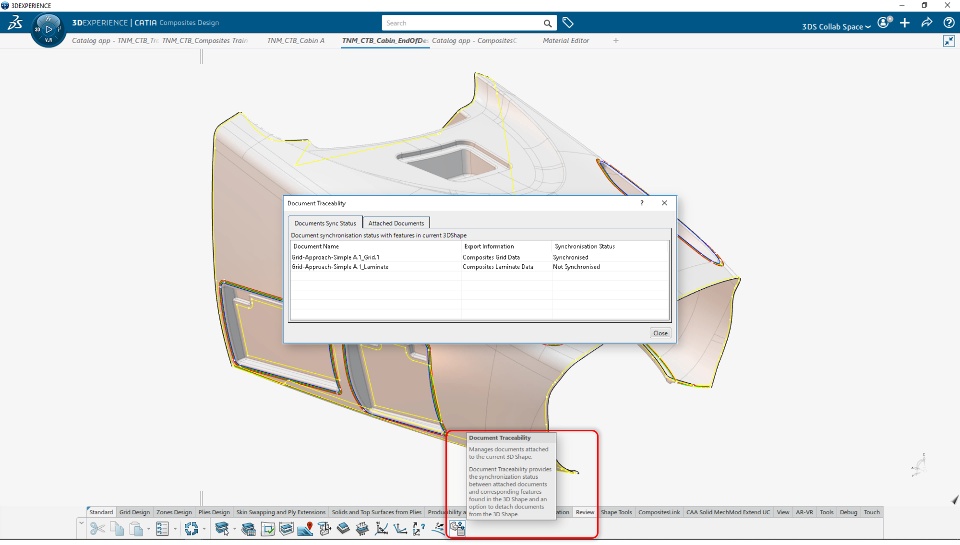This screenshot has width=960, height=545.
Task: Select the Grid-Approach-Simple A.1_Laminate row
Action: pyautogui.click(x=479, y=267)
